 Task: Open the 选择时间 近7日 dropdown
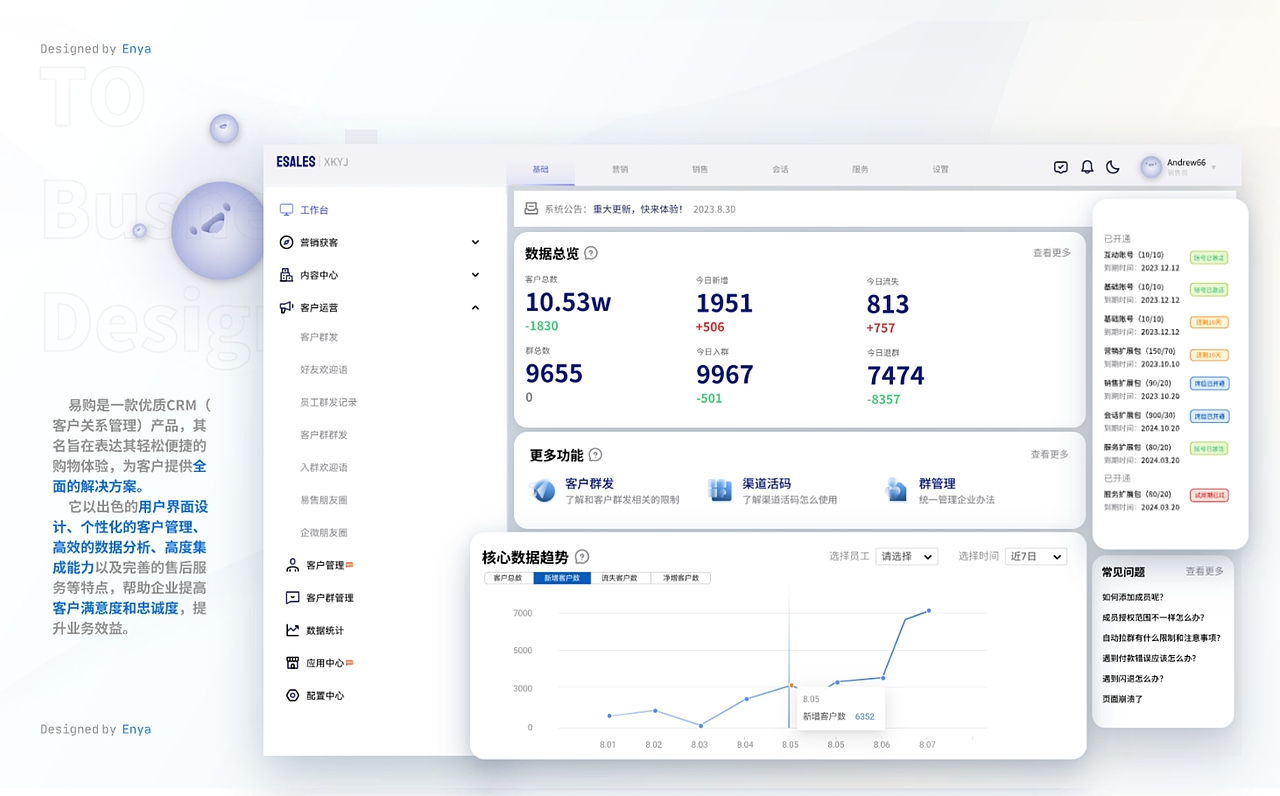pos(1036,557)
